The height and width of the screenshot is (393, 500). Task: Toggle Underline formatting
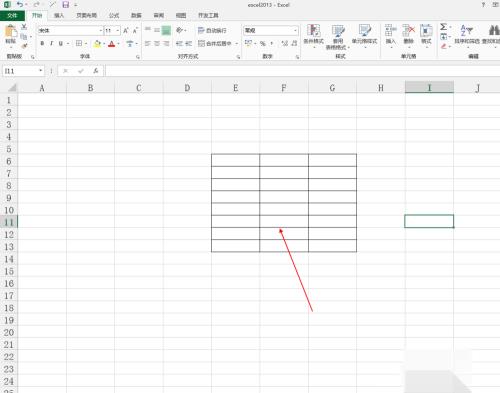pyautogui.click(x=61, y=44)
